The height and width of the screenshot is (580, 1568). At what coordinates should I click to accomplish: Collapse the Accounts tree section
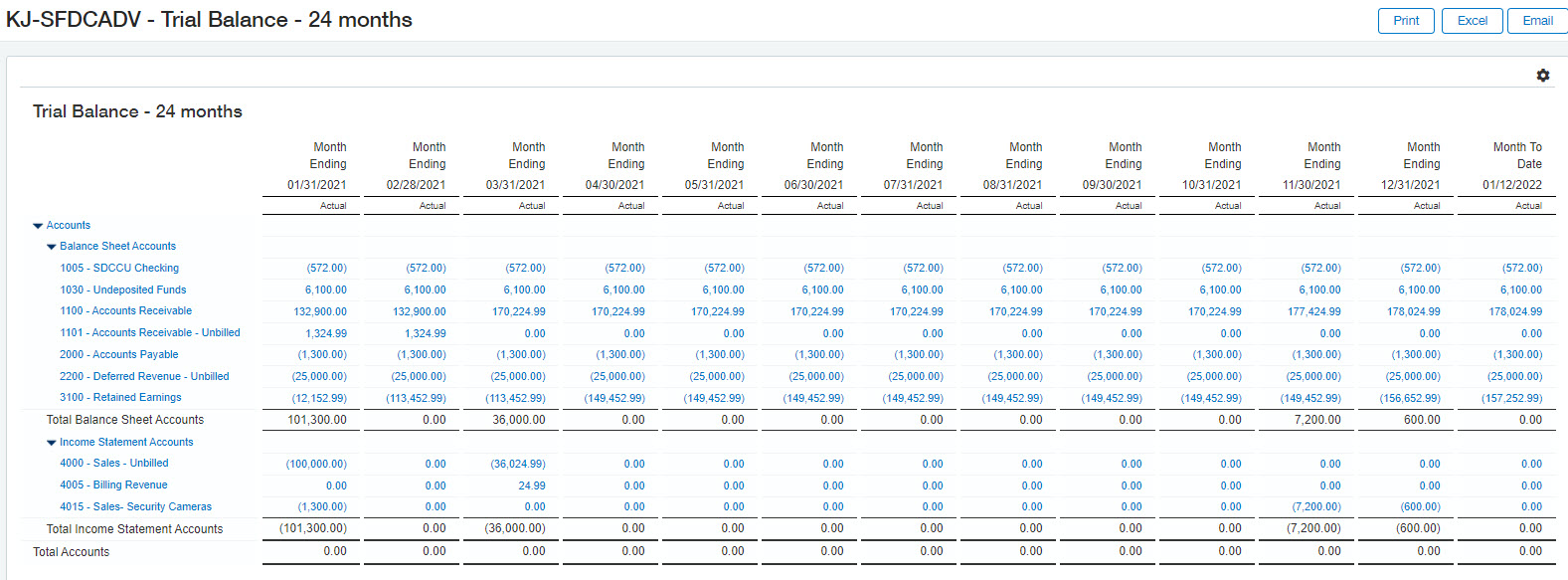[38, 226]
